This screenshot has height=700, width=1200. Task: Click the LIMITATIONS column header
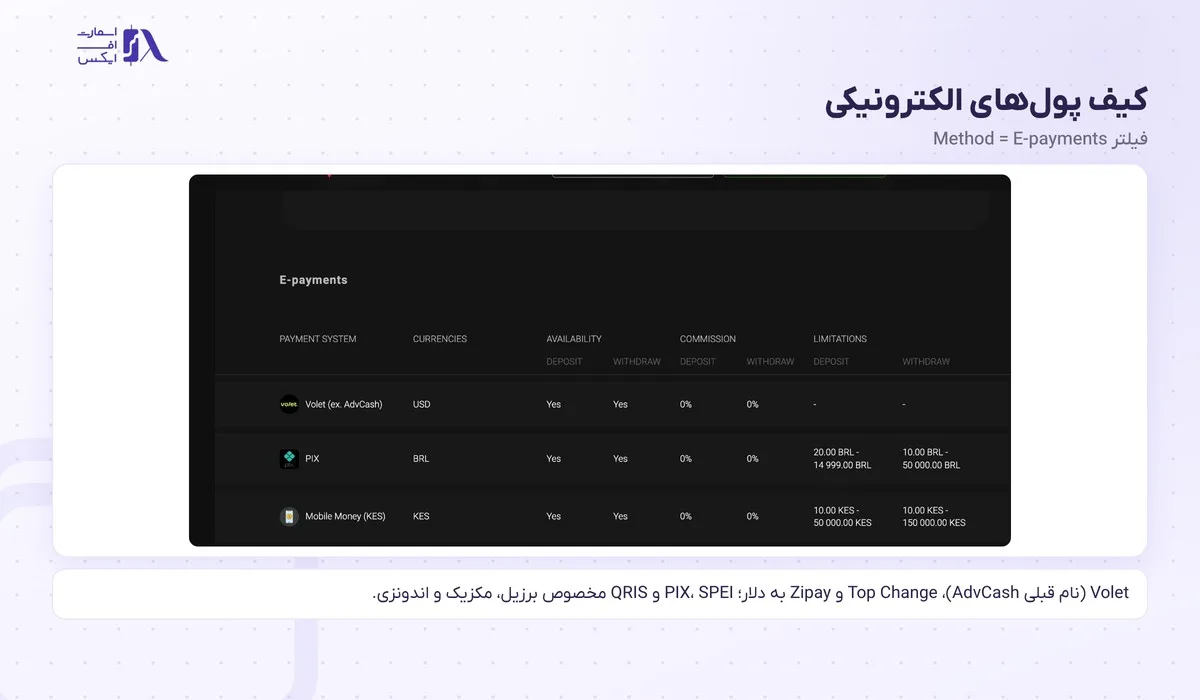[x=840, y=339]
